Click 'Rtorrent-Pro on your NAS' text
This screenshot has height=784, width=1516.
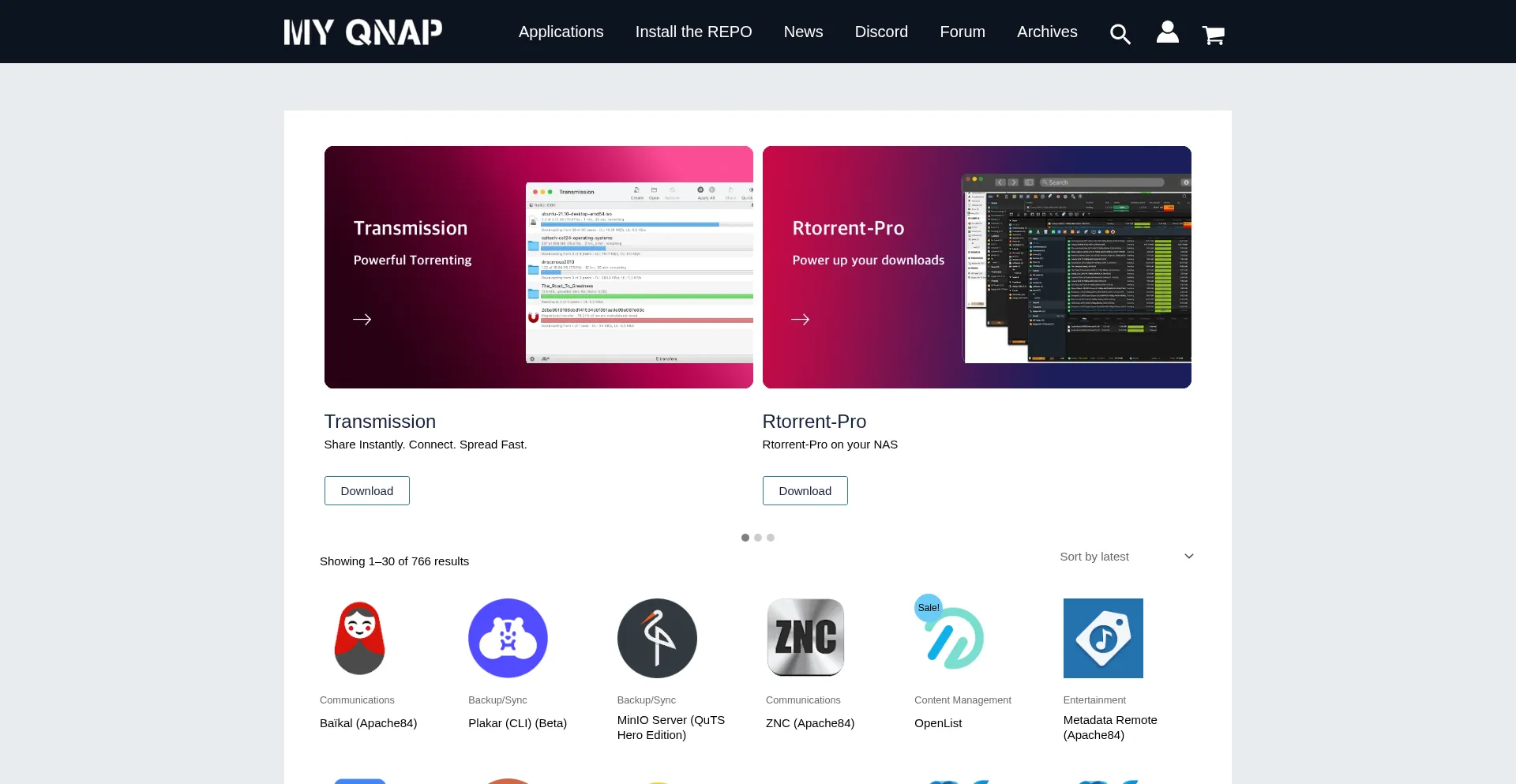(830, 445)
